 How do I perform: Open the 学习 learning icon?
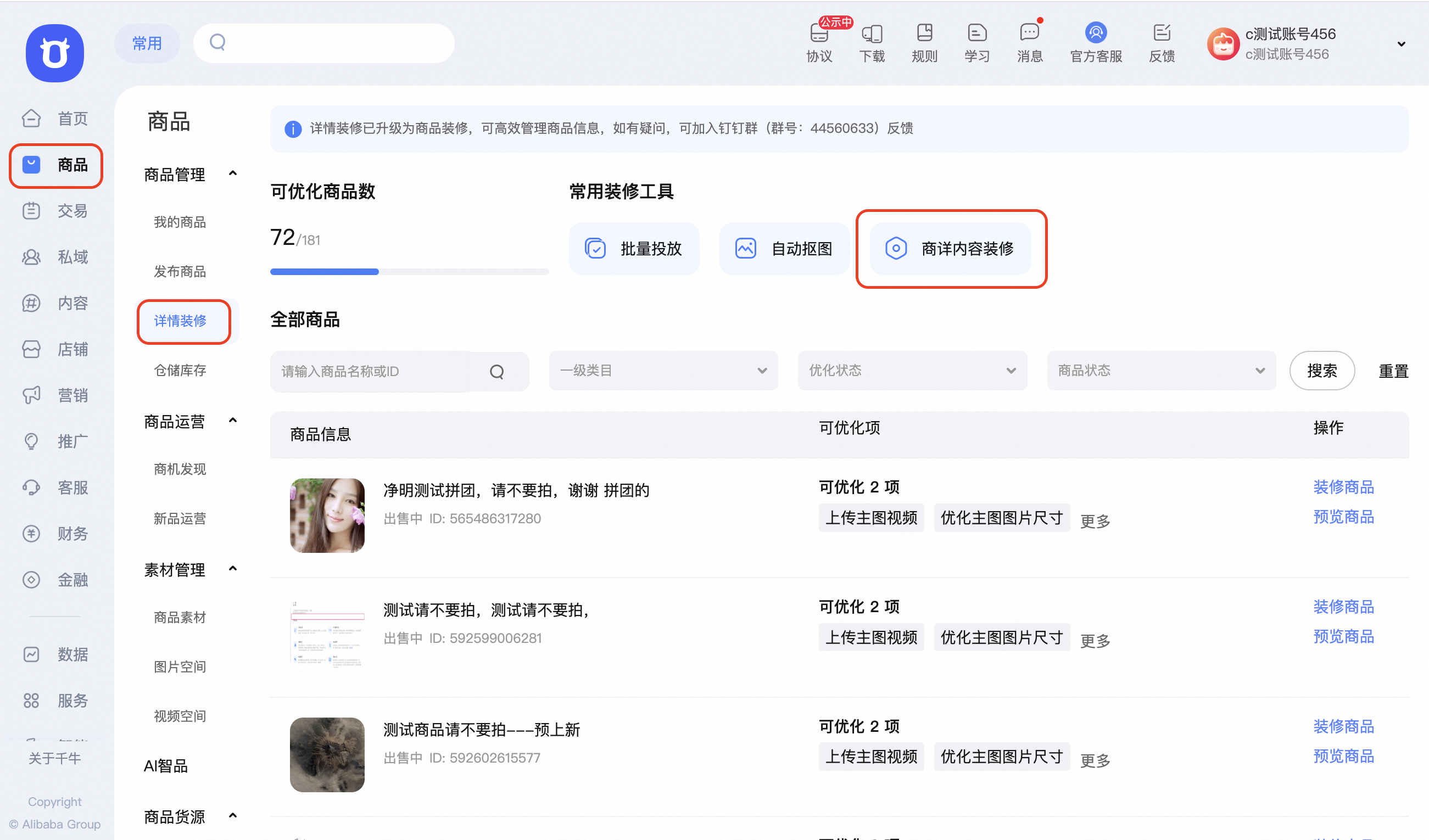[x=977, y=32]
